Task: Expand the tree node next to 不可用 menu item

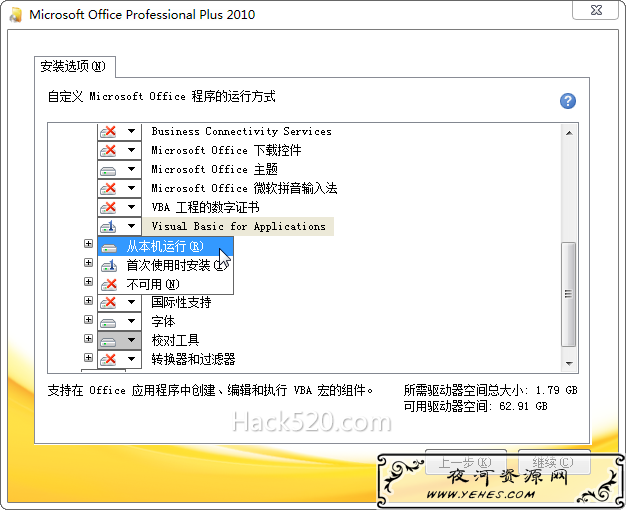Action: click(89, 282)
